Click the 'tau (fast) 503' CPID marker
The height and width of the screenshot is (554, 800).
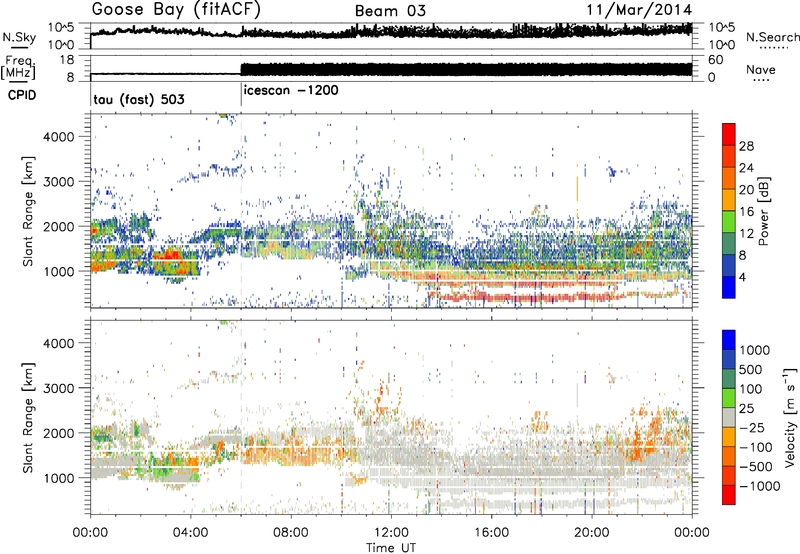click(x=139, y=99)
